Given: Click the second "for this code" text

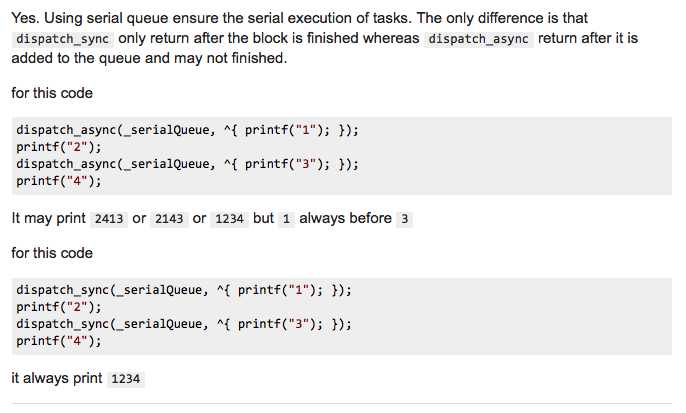Looking at the screenshot, I should click(52, 253).
